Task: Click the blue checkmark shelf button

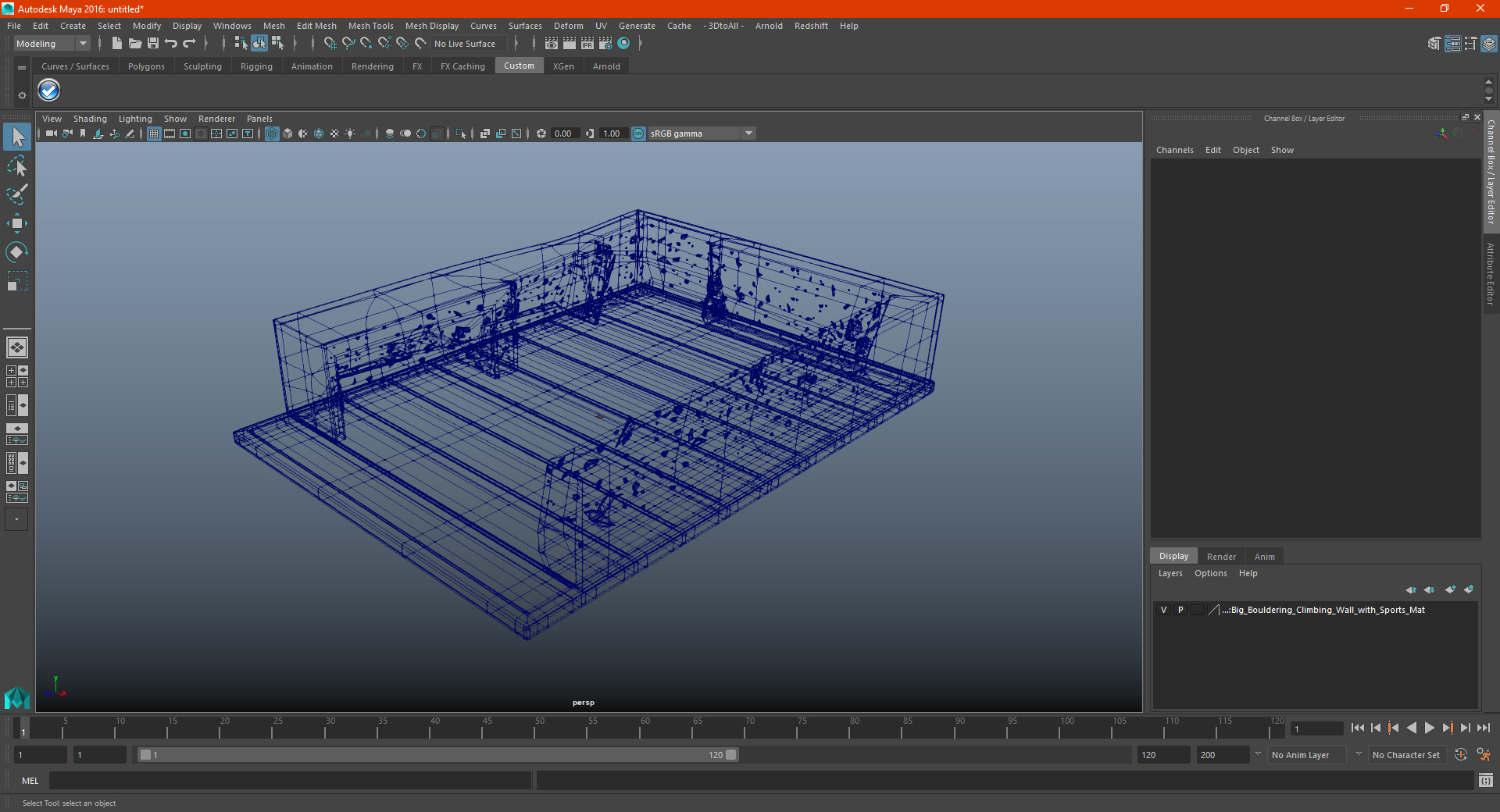Action: (49, 91)
